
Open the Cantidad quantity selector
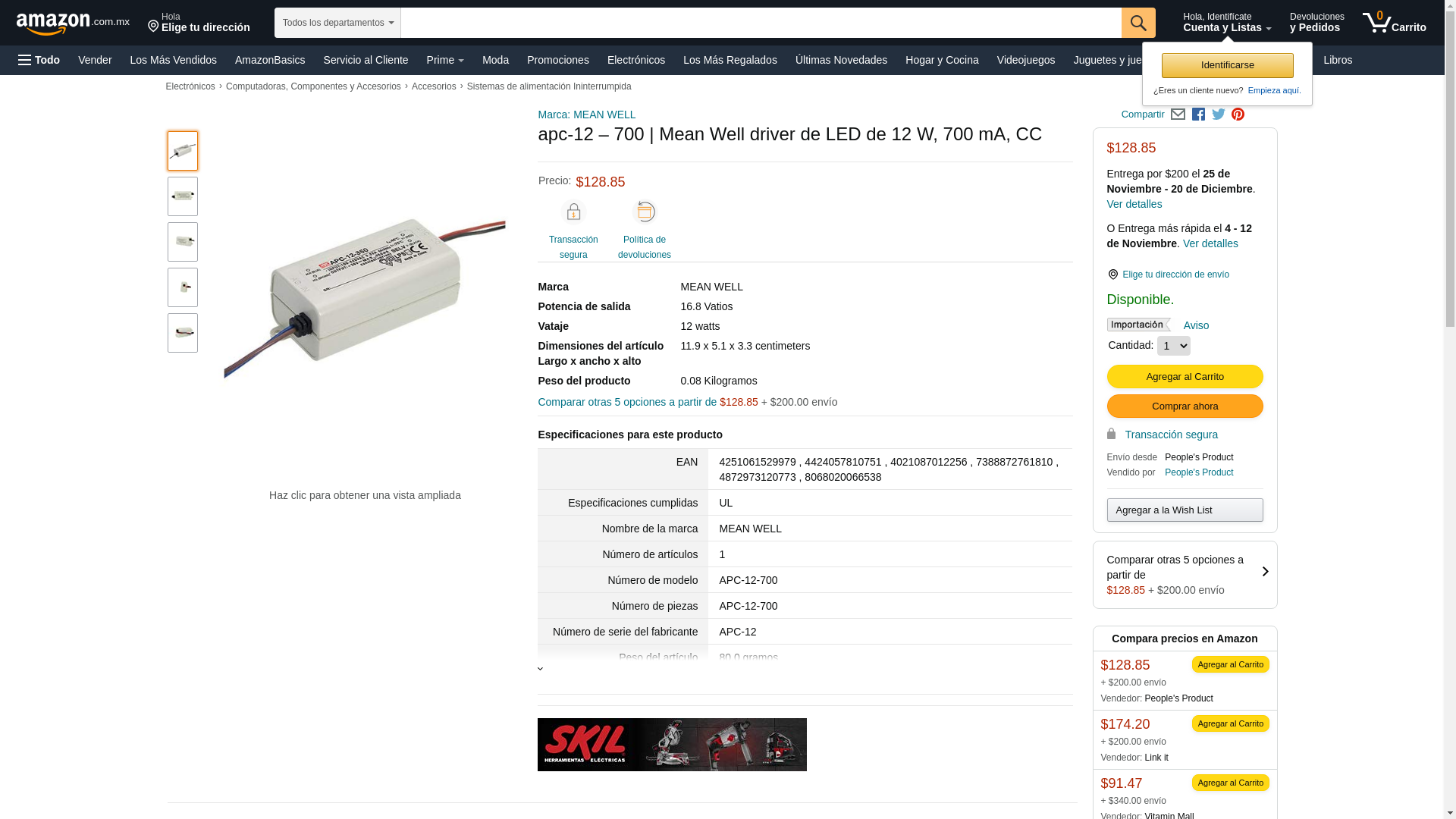(1173, 346)
